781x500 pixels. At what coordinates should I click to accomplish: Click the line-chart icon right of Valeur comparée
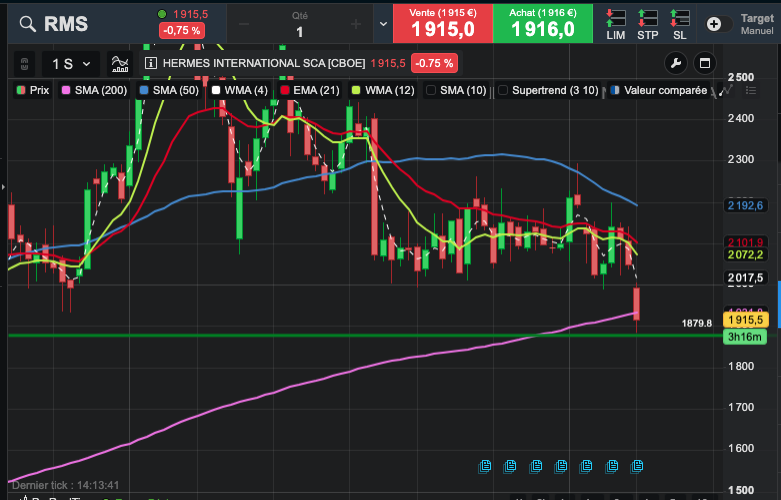725,91
